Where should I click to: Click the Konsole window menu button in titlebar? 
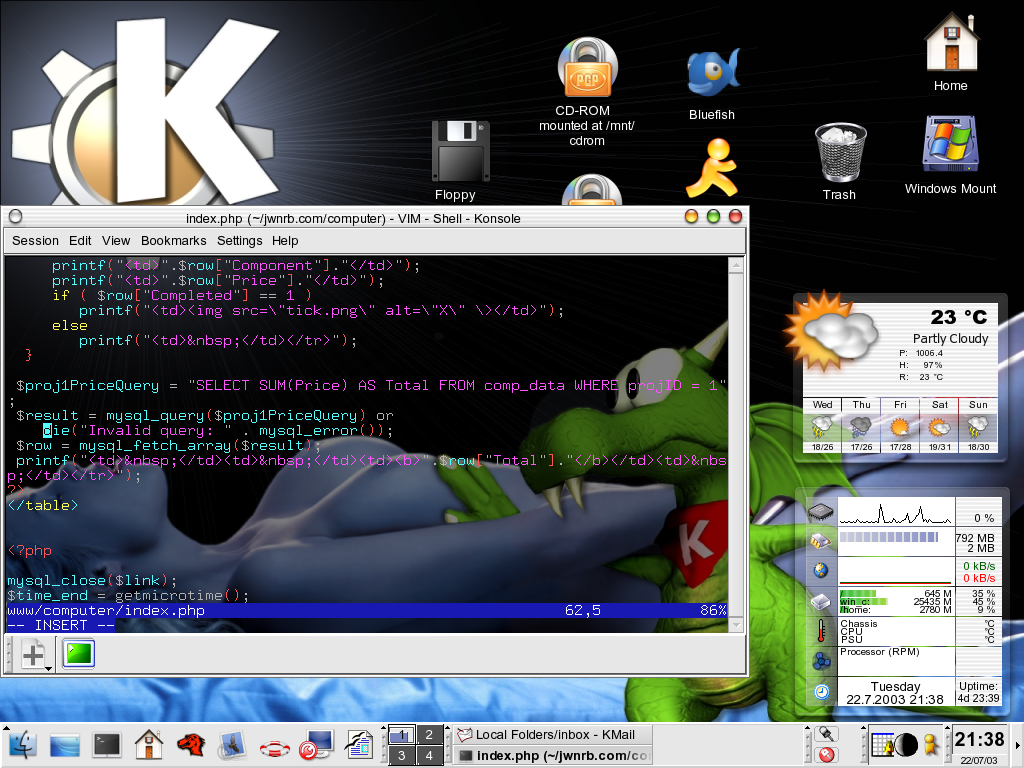pos(16,217)
